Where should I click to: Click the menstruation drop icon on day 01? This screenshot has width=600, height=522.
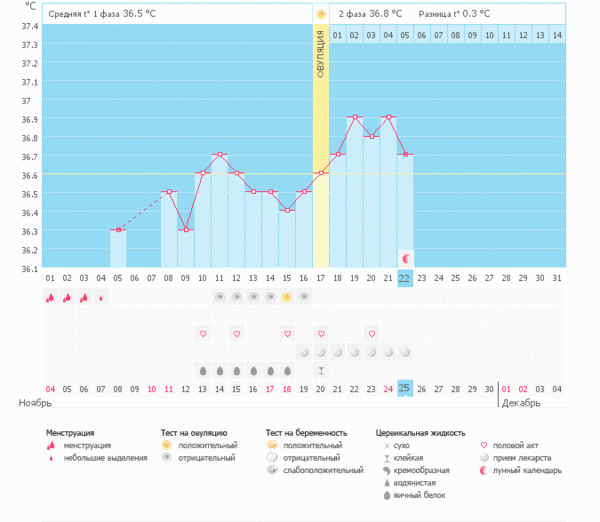50,297
